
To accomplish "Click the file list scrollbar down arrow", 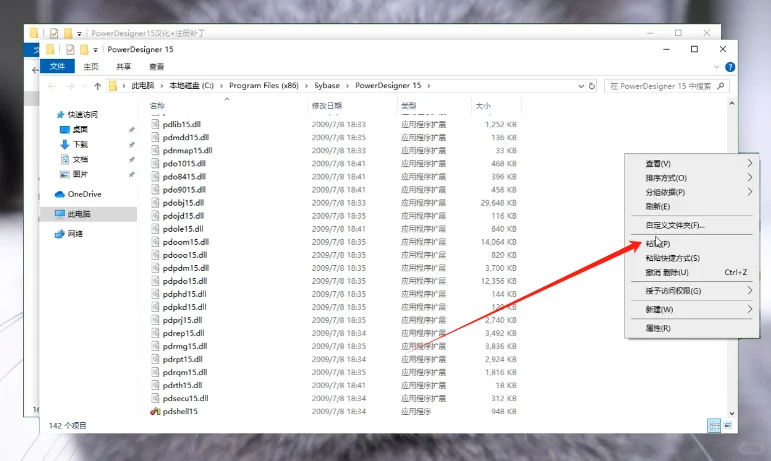I will click(732, 414).
